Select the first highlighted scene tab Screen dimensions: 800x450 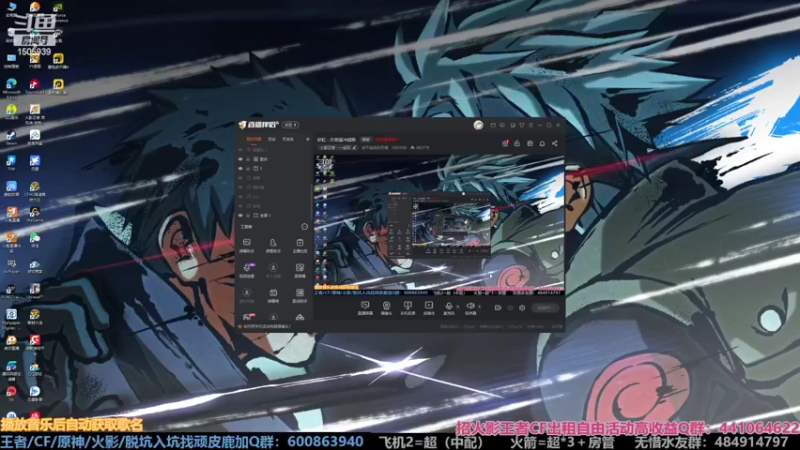(x=254, y=139)
